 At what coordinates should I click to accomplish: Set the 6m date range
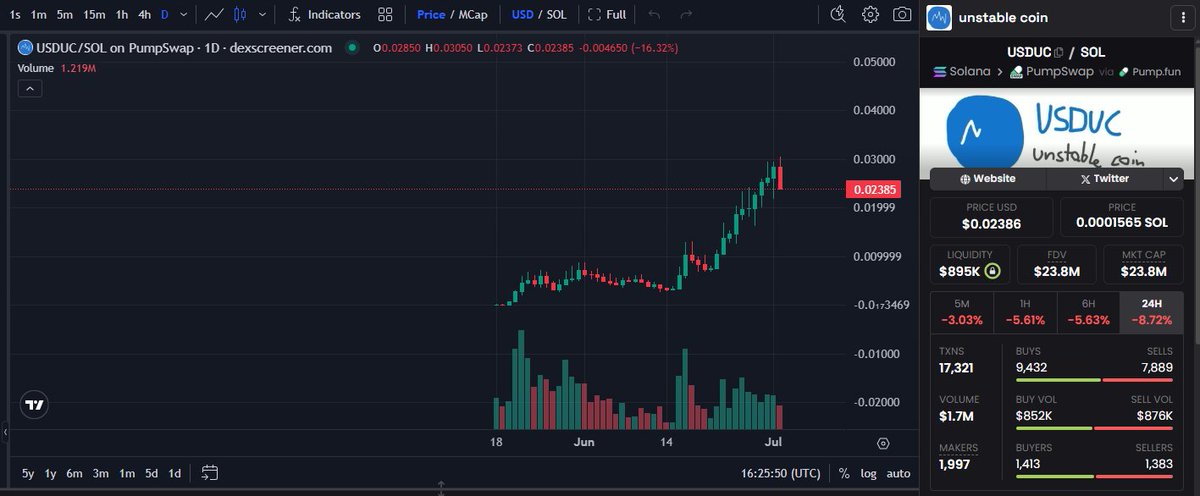75,473
